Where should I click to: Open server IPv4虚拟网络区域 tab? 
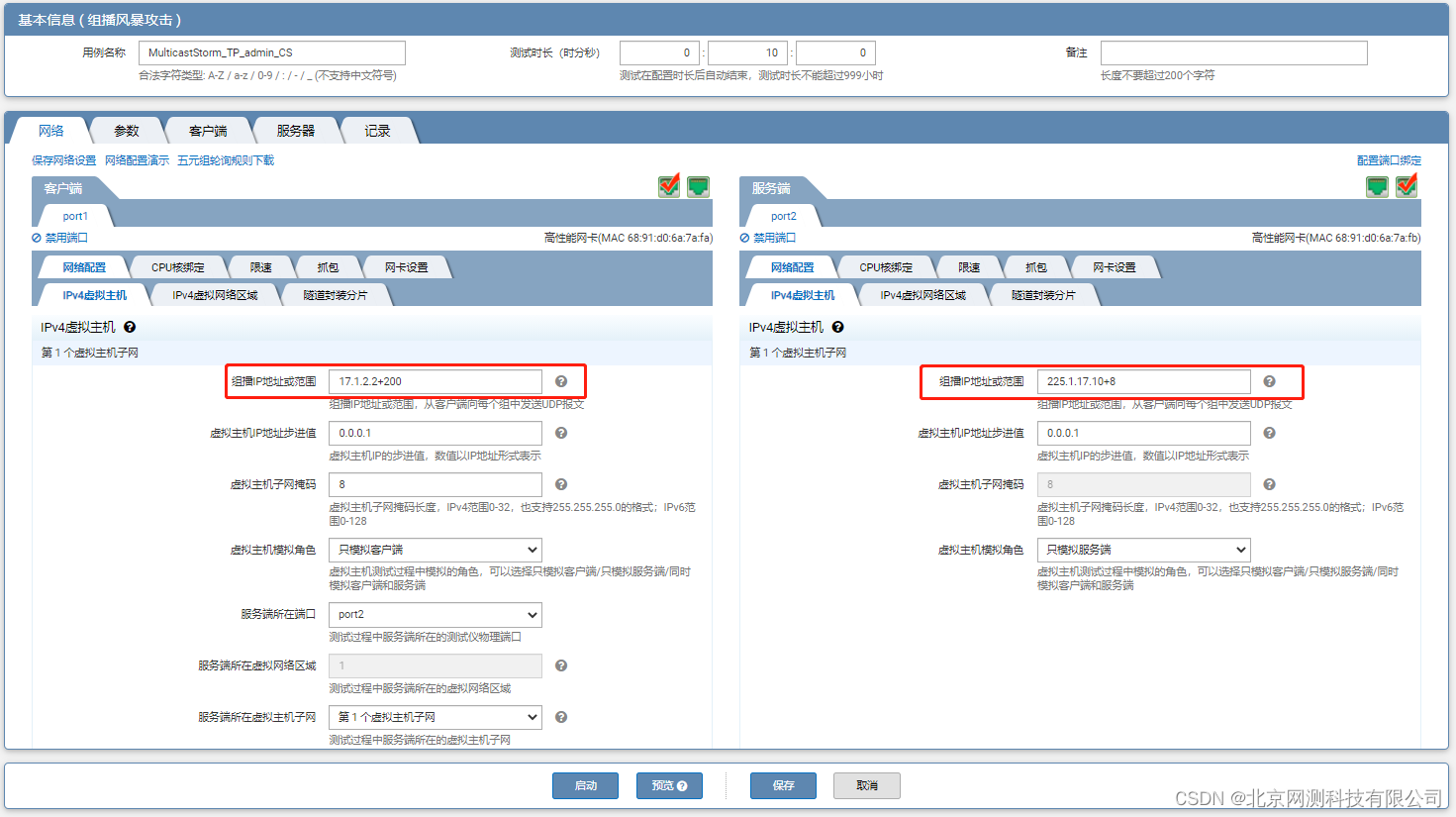(923, 295)
